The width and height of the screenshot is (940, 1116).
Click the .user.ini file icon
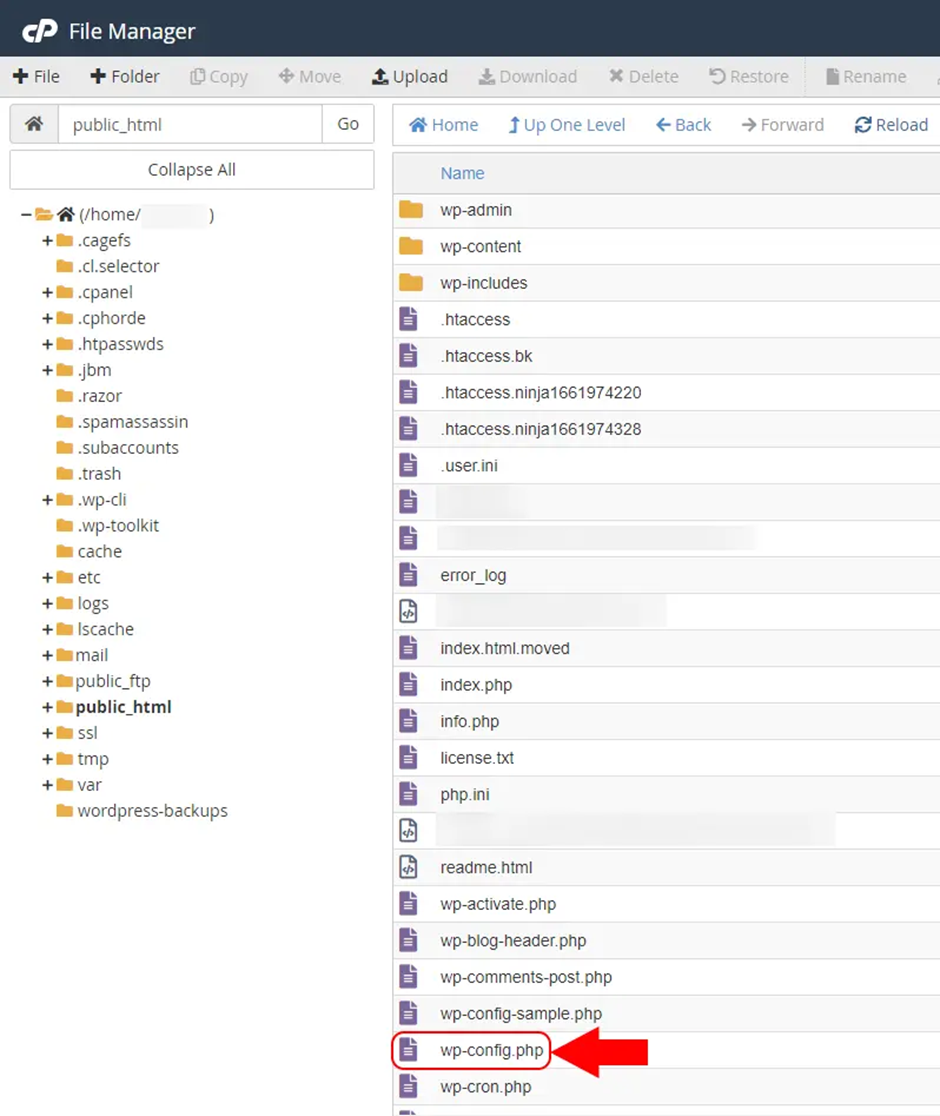(x=408, y=465)
